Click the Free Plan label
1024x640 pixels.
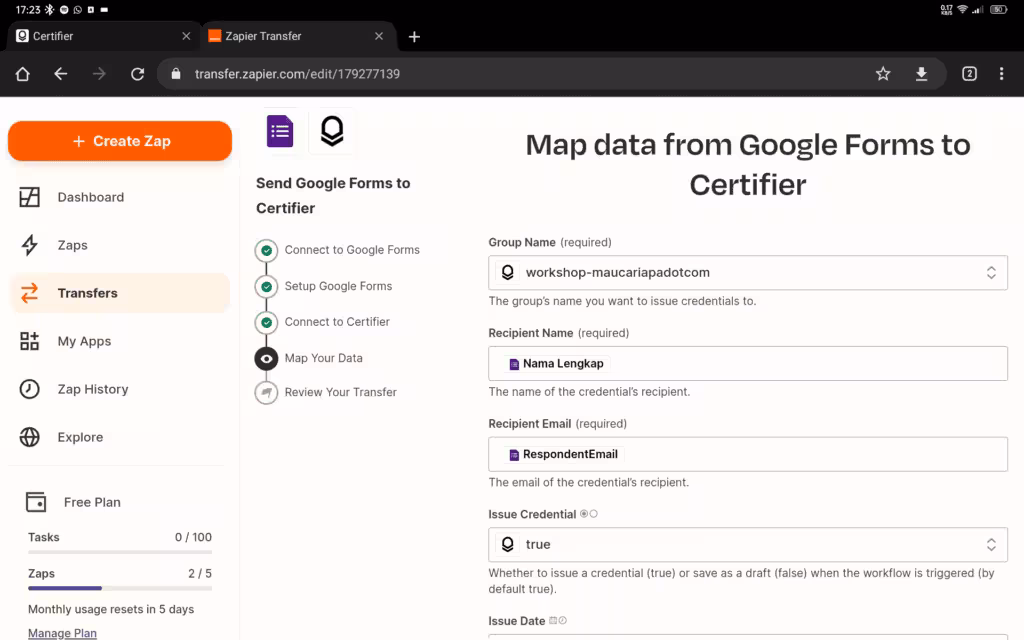pos(92,502)
